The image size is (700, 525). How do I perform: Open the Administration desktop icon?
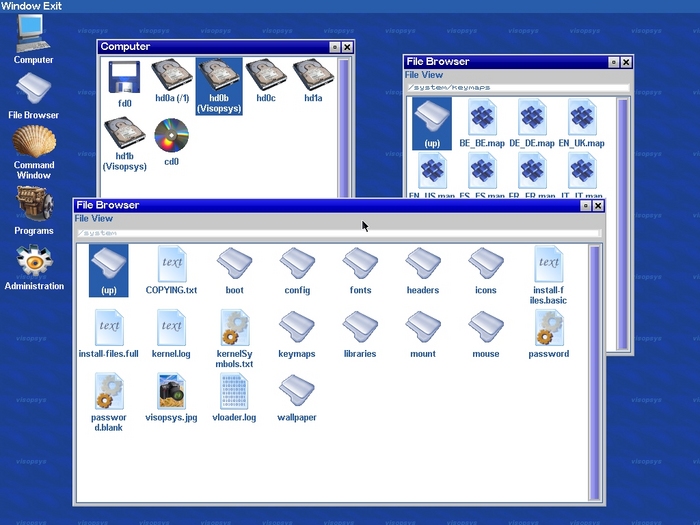click(x=33, y=262)
